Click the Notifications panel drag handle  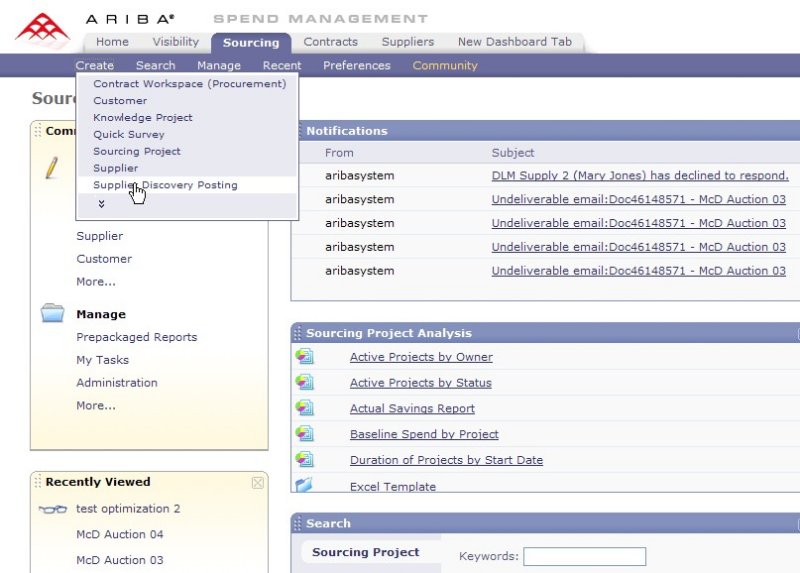[x=298, y=131]
